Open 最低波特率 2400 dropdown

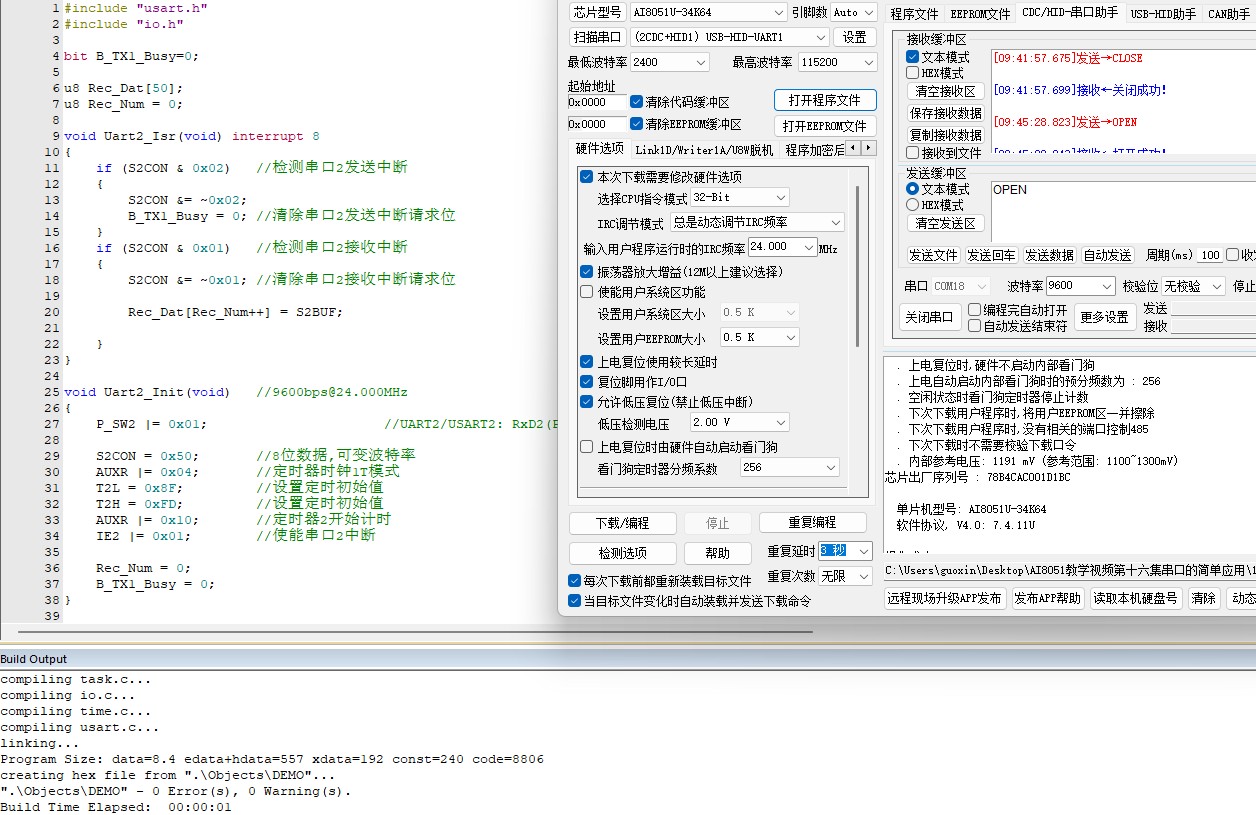click(x=669, y=62)
